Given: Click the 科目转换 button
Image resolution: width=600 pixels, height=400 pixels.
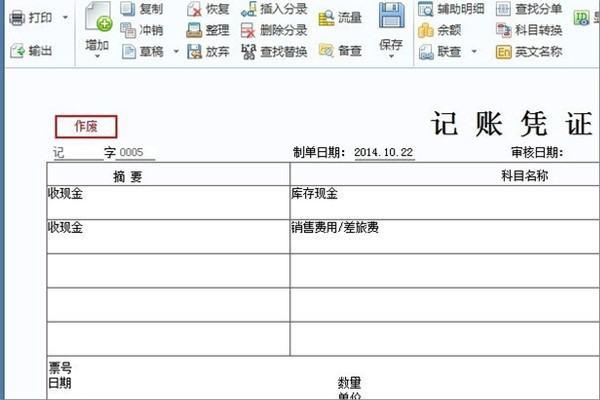Looking at the screenshot, I should click(x=503, y=30).
